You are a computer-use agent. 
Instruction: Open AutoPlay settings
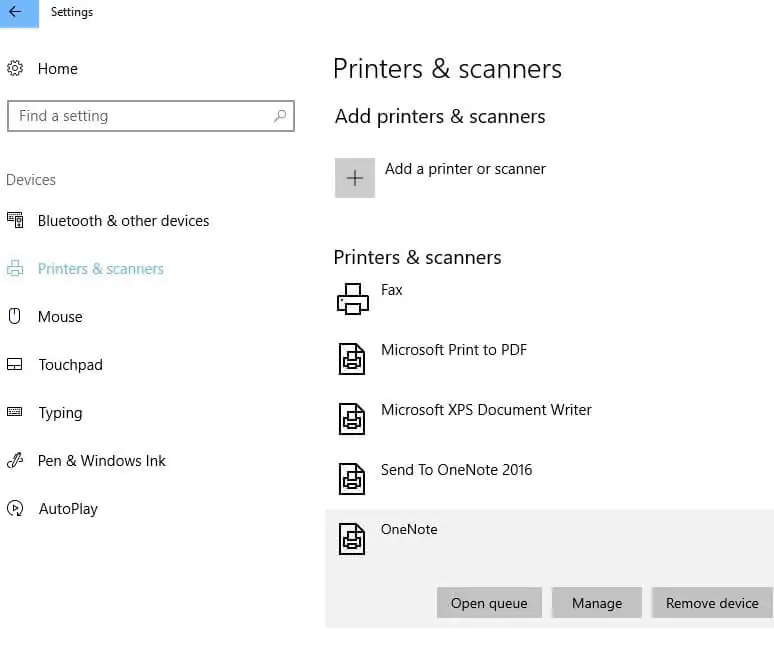click(x=68, y=509)
